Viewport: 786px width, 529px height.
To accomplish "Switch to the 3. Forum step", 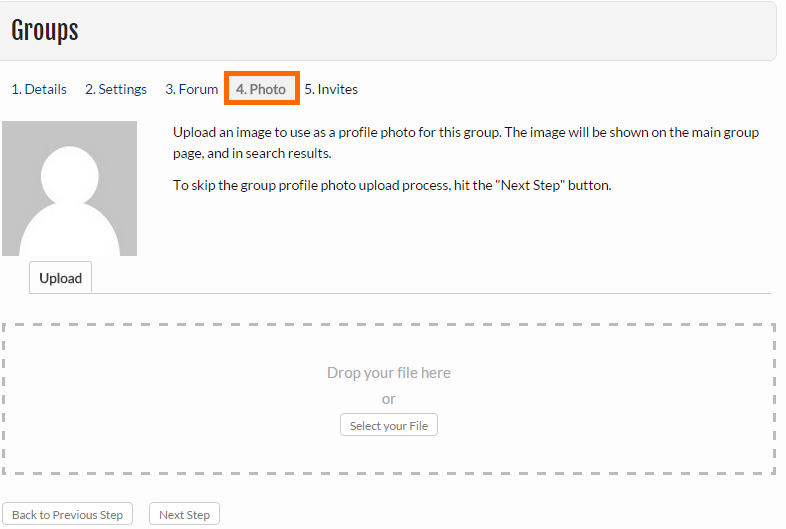I will coord(191,89).
